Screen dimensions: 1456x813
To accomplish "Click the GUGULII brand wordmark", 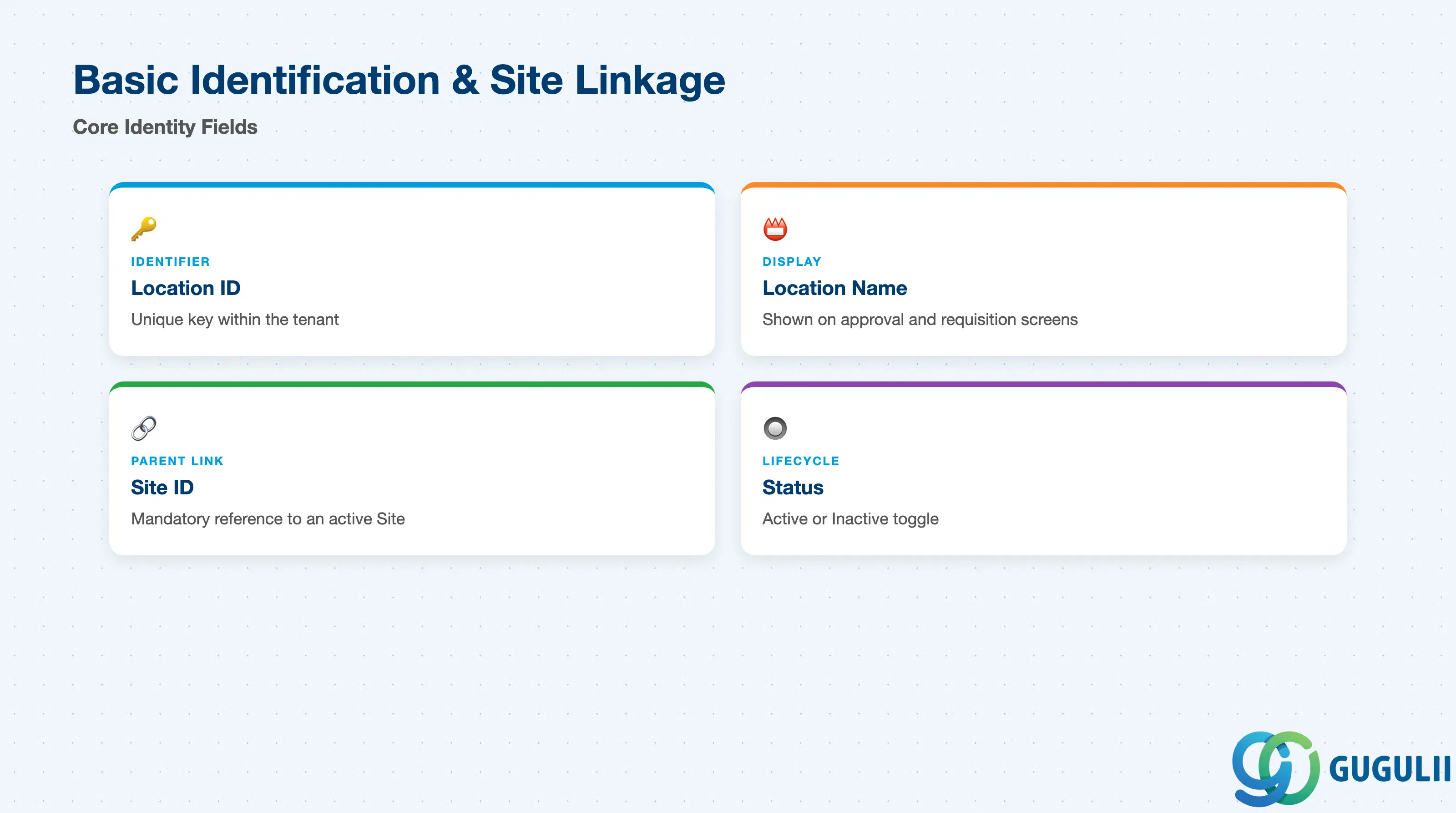I will [1389, 769].
